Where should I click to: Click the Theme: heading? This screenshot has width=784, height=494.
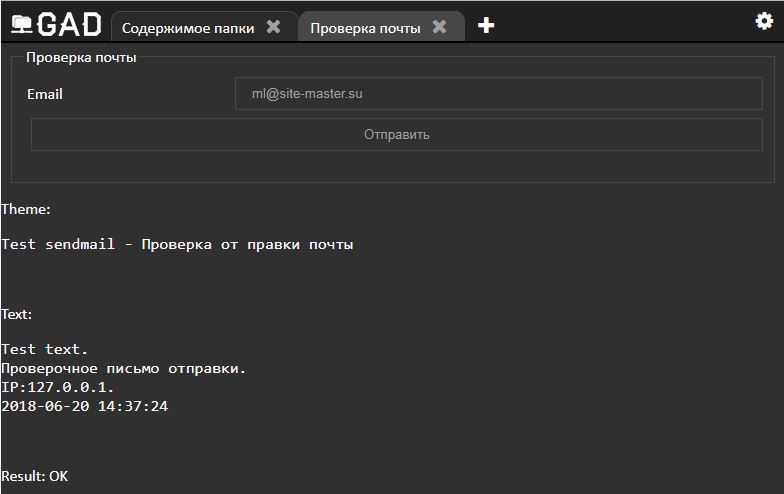(x=26, y=209)
